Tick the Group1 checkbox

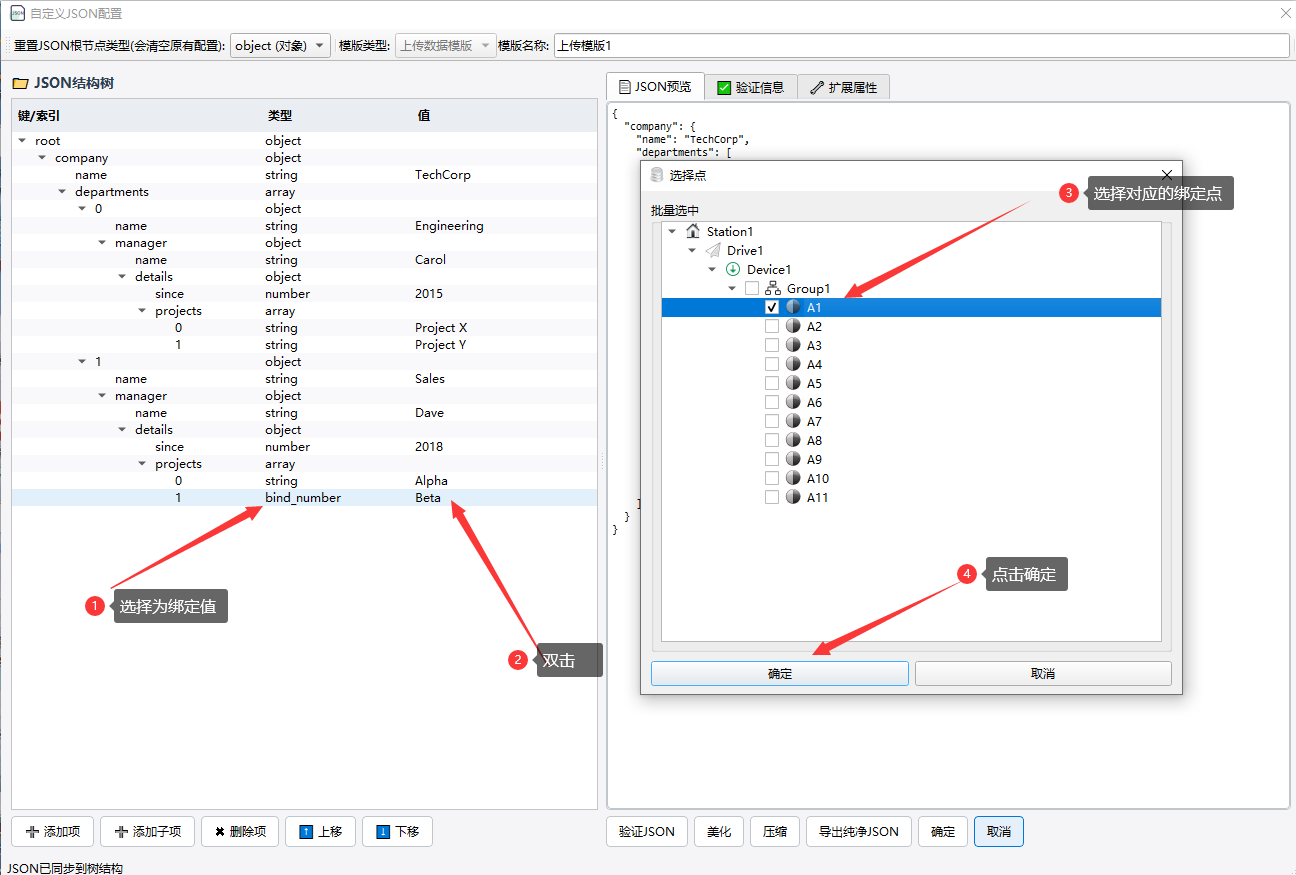(x=752, y=288)
